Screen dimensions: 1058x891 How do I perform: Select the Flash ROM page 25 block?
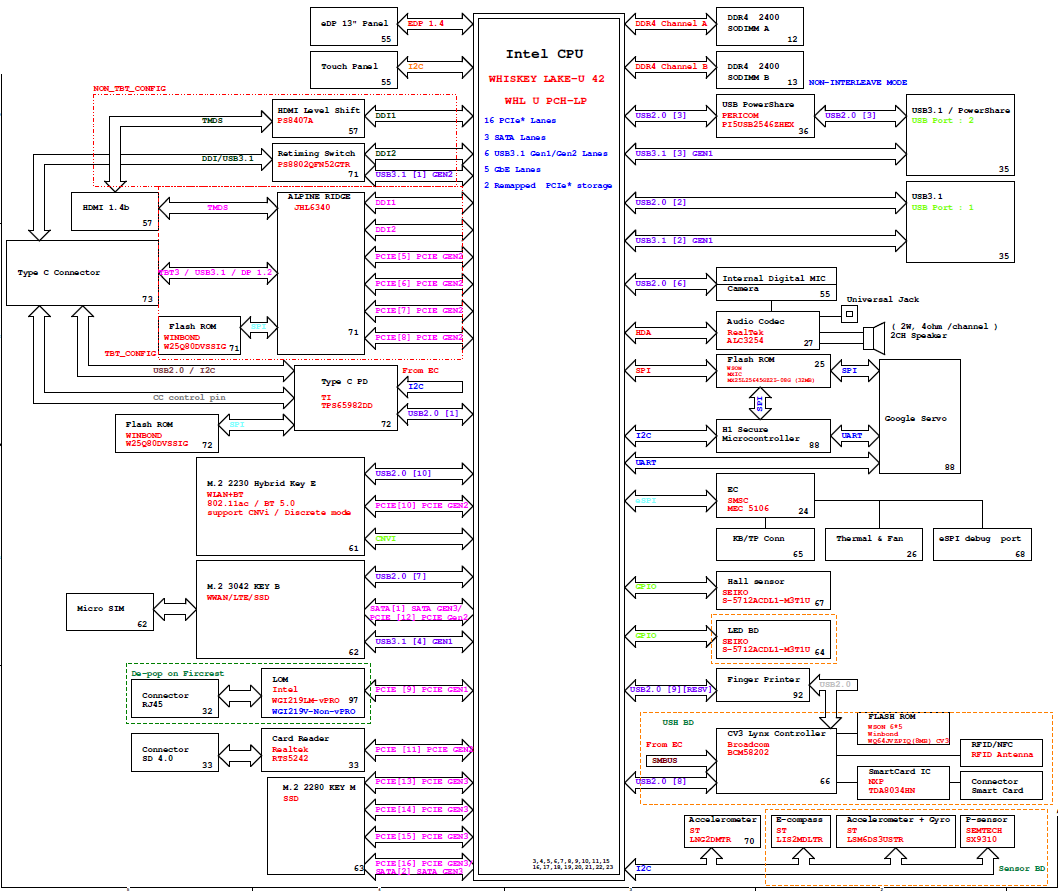tap(773, 371)
